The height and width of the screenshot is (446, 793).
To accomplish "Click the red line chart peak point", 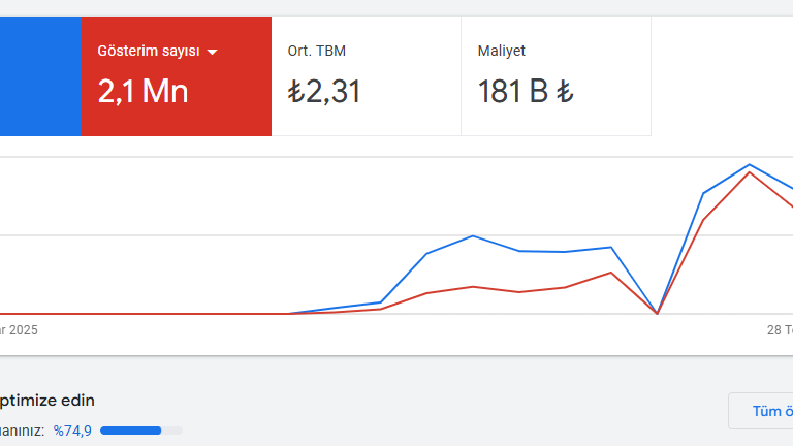I will tap(750, 173).
